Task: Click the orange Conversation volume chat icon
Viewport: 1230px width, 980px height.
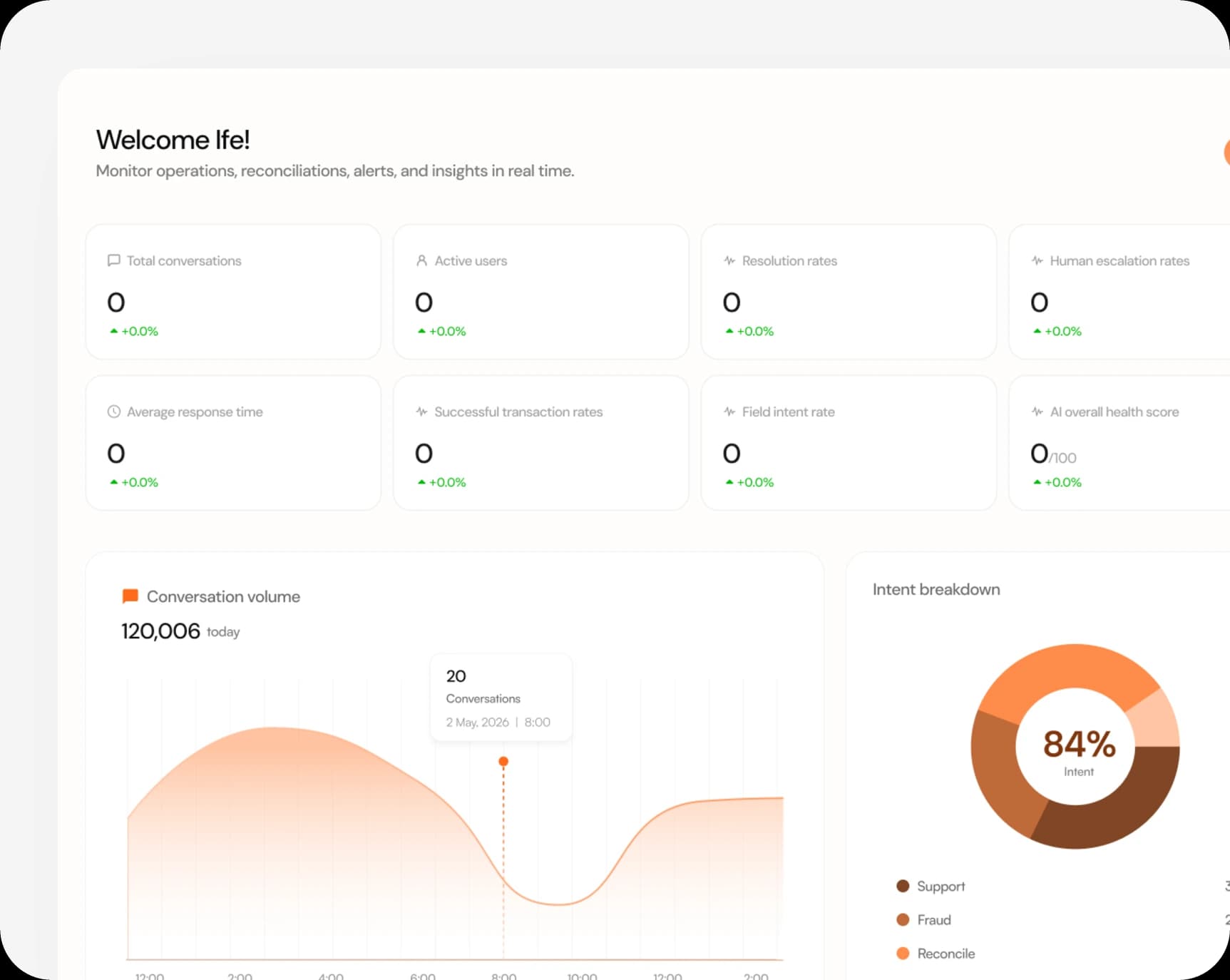Action: (130, 596)
